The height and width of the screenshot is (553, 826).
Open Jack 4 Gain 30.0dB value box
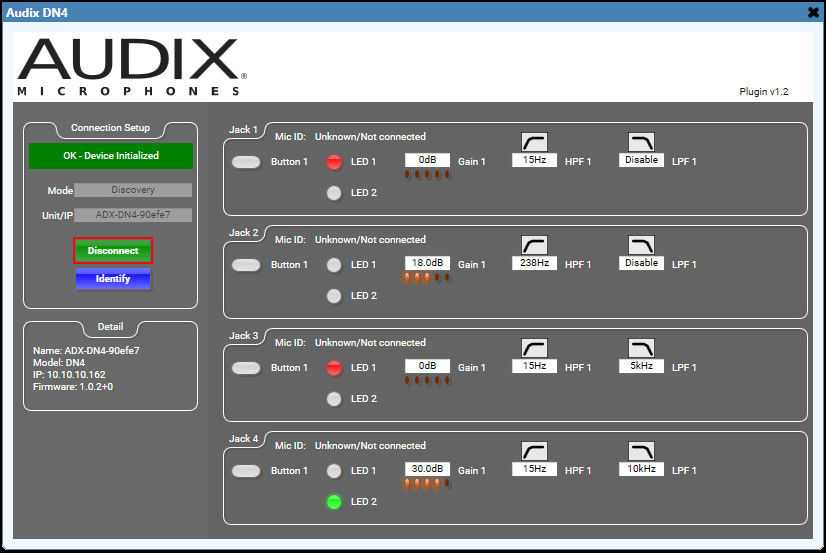point(427,469)
